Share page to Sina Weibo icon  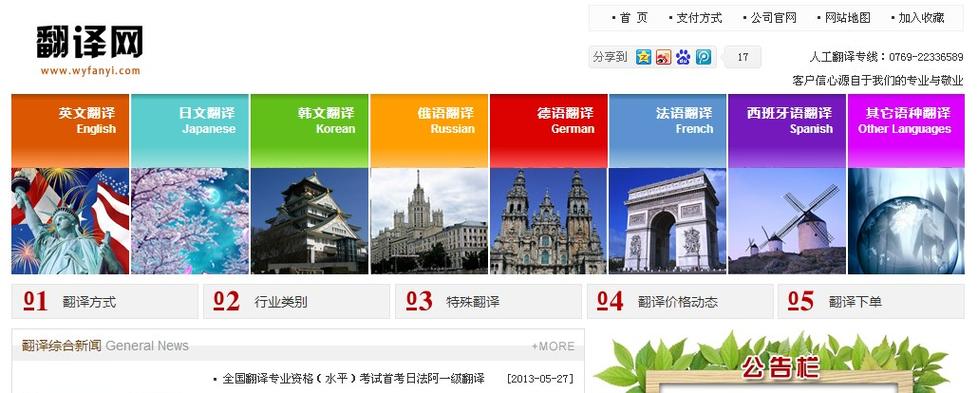[664, 57]
